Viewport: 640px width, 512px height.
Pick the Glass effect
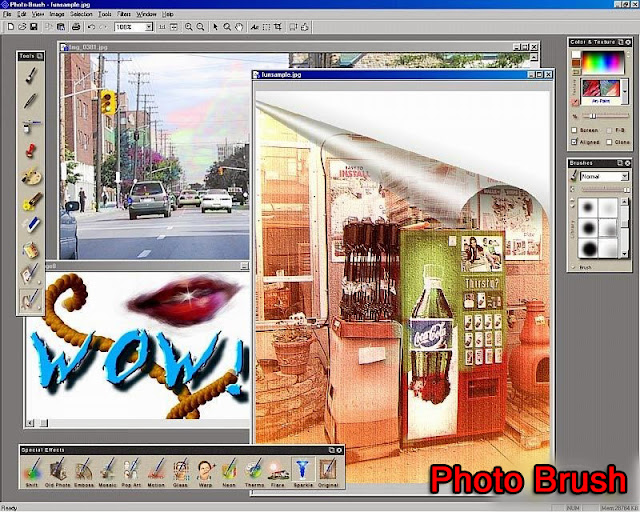(180, 472)
